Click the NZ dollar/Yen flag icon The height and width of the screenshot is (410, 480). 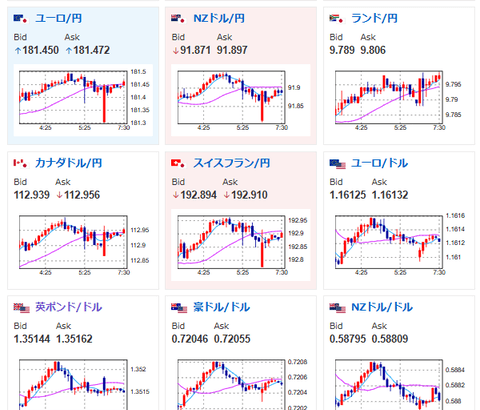coord(178,18)
